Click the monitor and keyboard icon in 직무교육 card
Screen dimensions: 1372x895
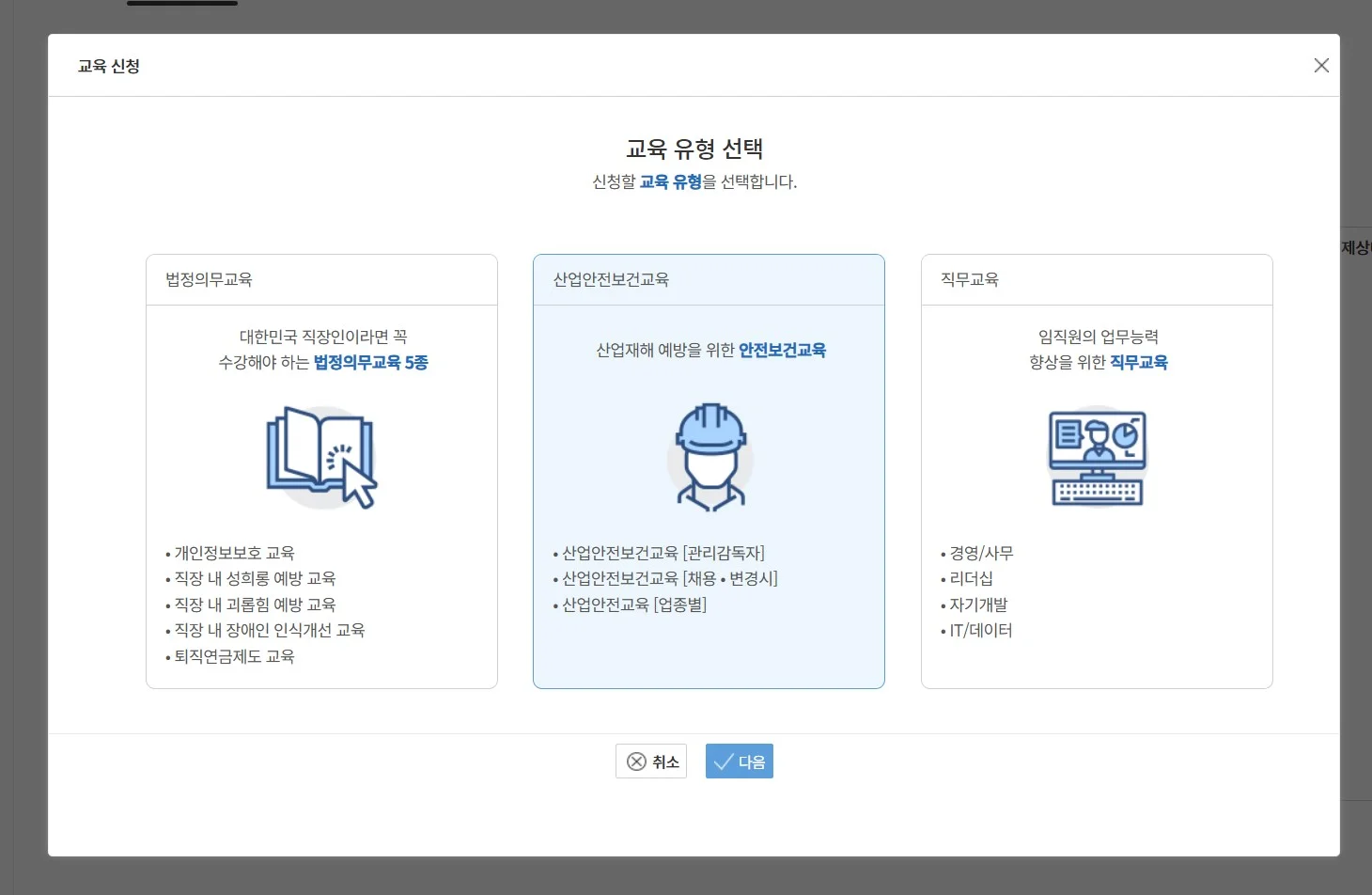(x=1097, y=458)
